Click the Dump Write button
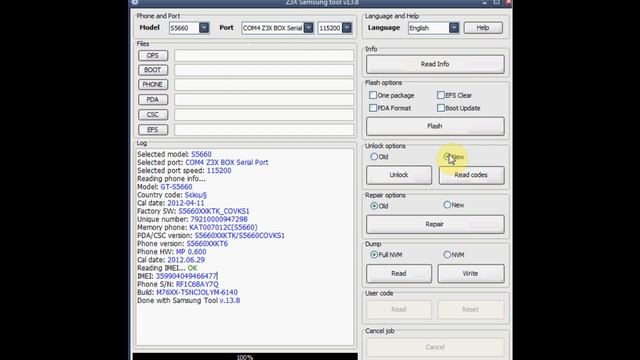Image resolution: width=640 pixels, height=360 pixels. point(471,273)
